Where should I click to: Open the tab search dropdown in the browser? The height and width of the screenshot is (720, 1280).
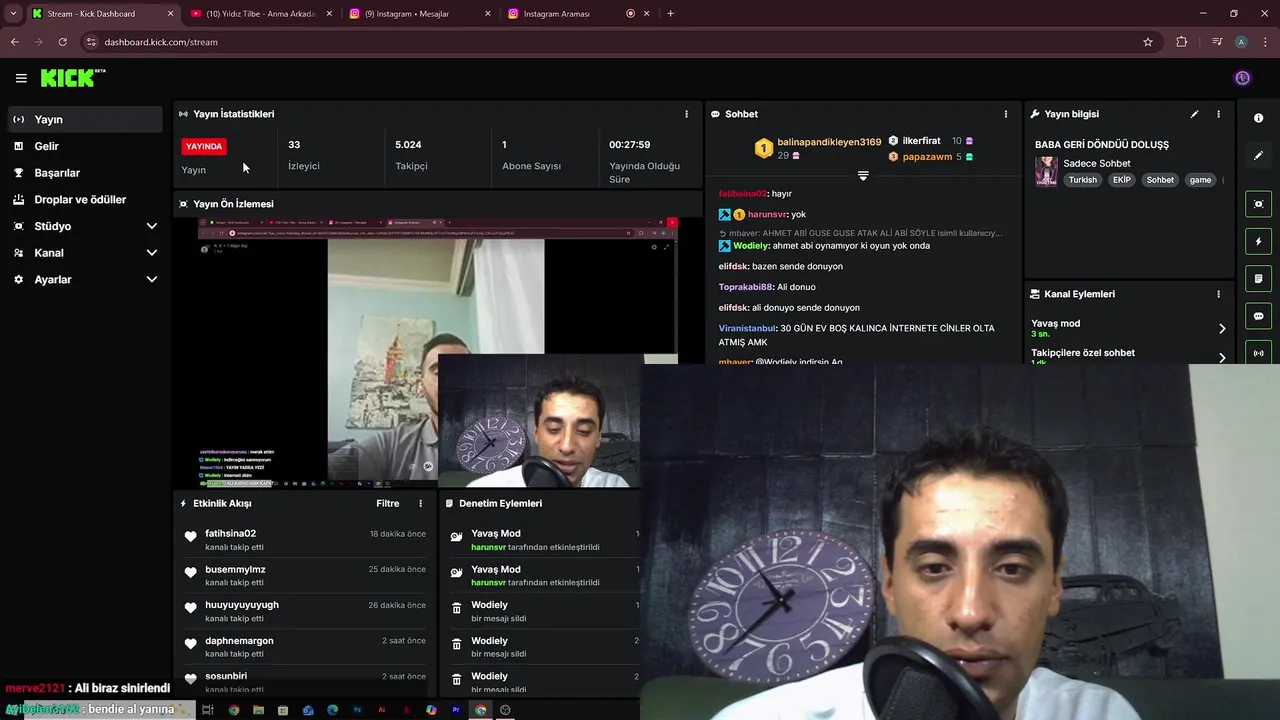13,14
